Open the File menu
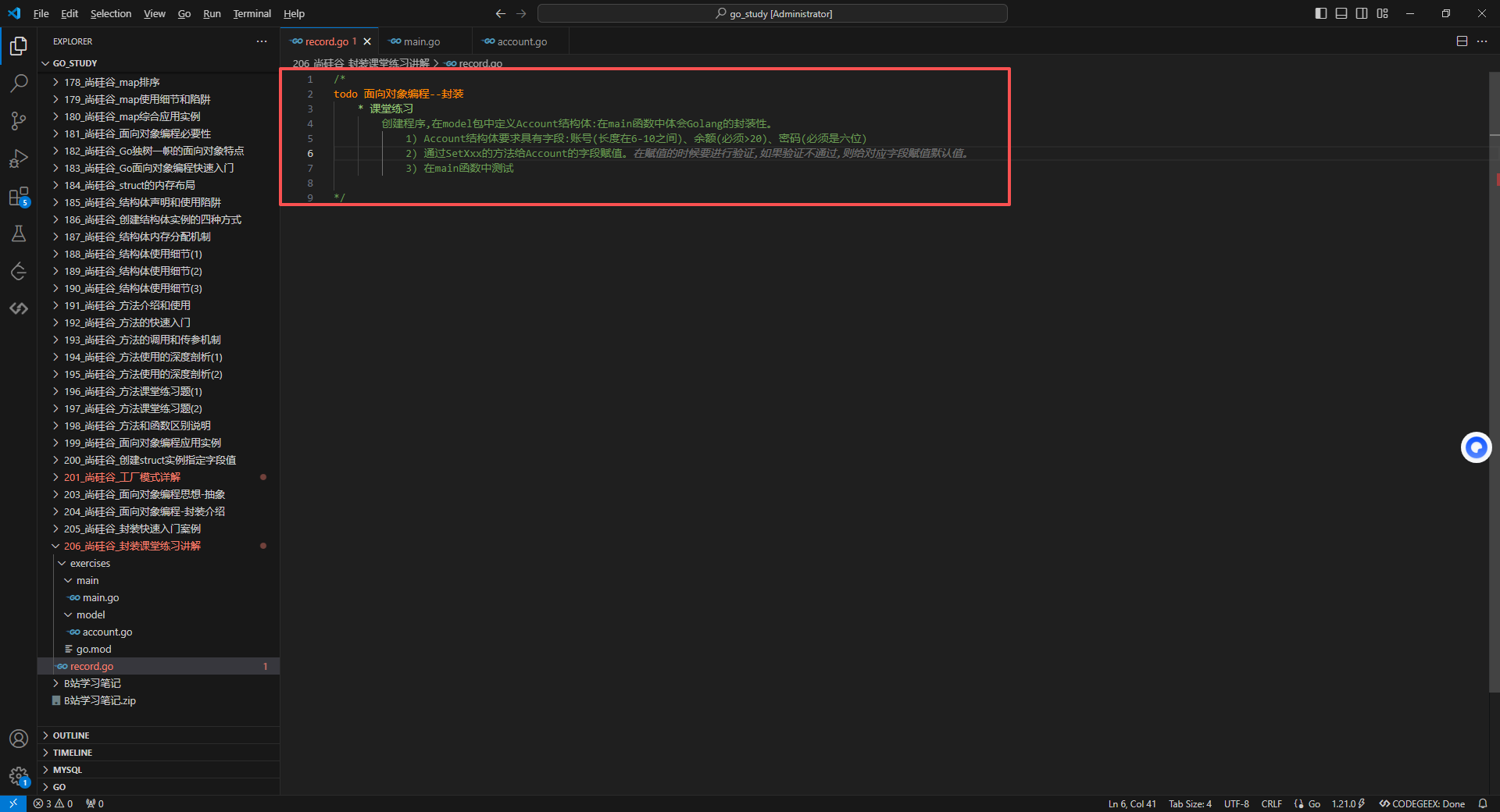Image resolution: width=1500 pixels, height=812 pixels. [x=41, y=13]
